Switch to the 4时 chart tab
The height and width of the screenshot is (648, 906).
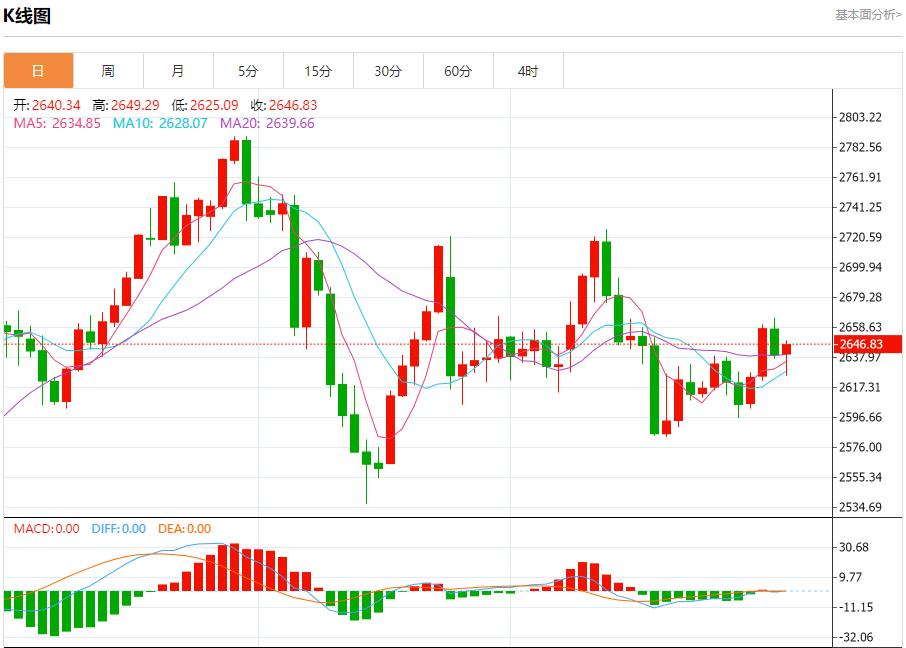pos(528,71)
